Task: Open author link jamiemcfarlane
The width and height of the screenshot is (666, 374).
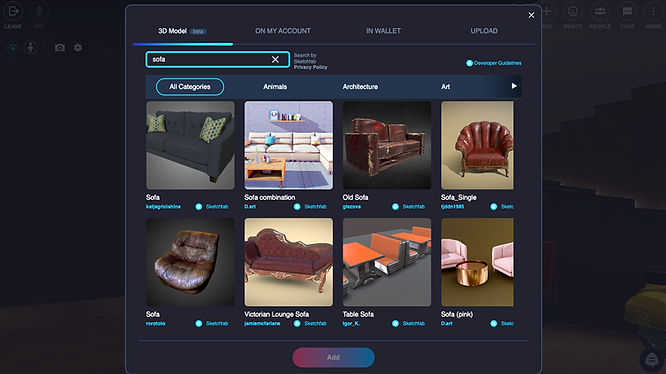Action: (x=262, y=323)
